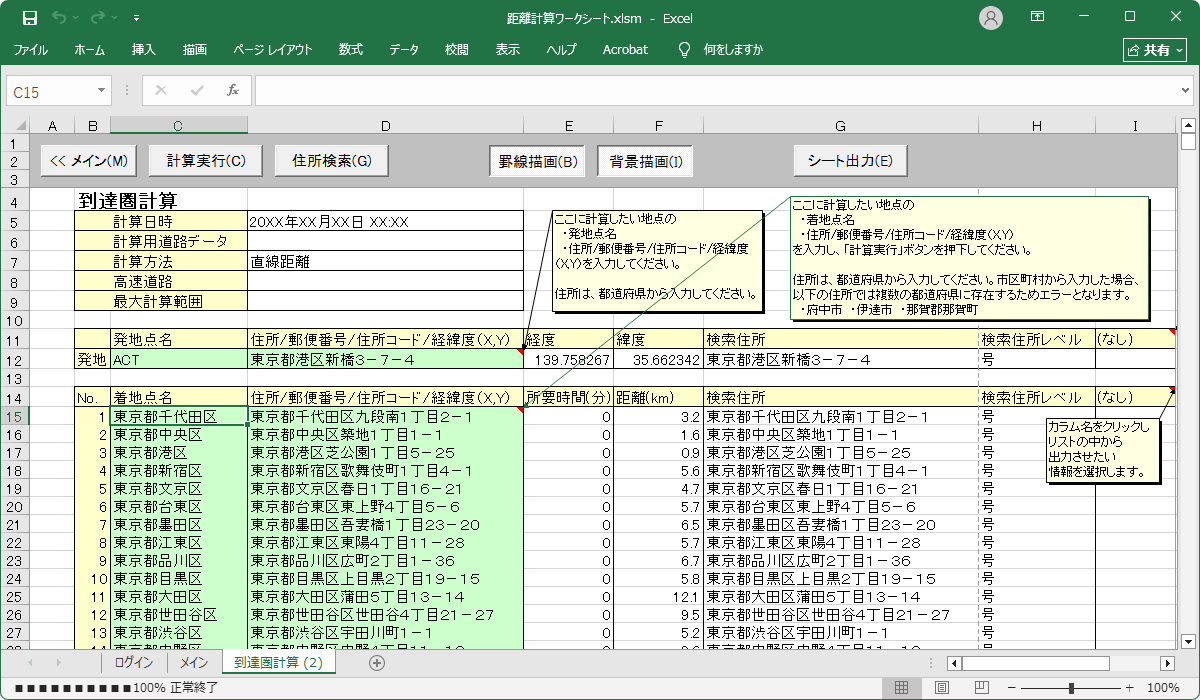Click the horizontal scrollbar right arrow
The height and width of the screenshot is (700, 1200).
tap(1167, 662)
